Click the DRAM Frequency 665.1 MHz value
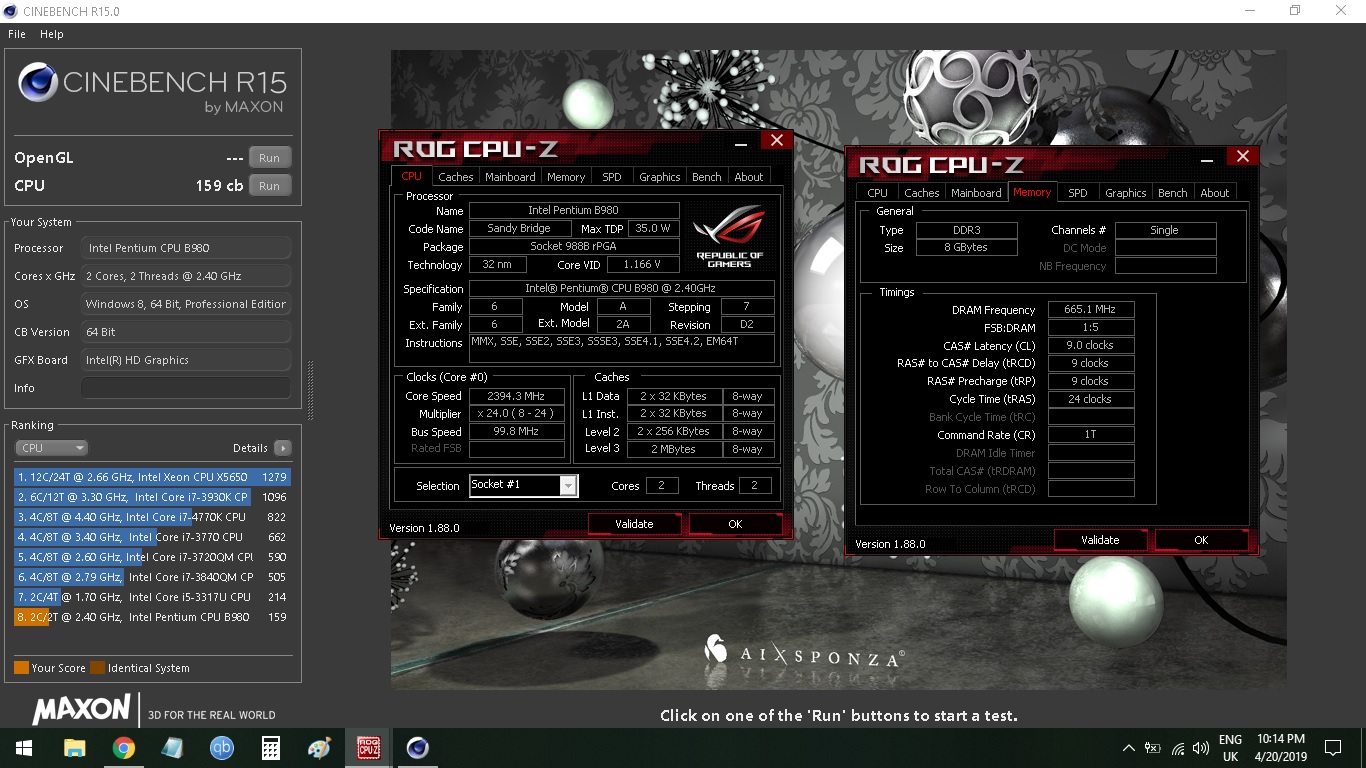Image resolution: width=1366 pixels, height=768 pixels. (x=1091, y=310)
